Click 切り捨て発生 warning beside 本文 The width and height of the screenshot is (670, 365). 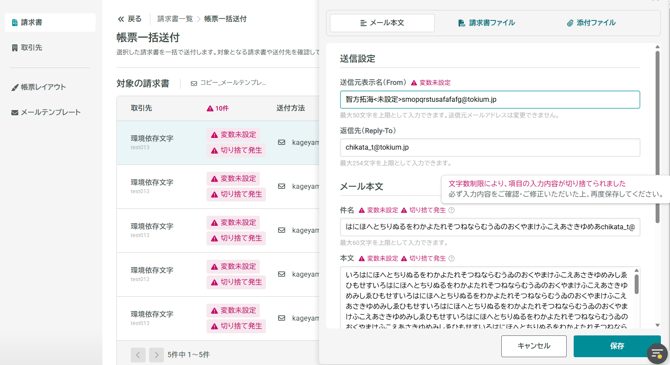[x=423, y=259]
